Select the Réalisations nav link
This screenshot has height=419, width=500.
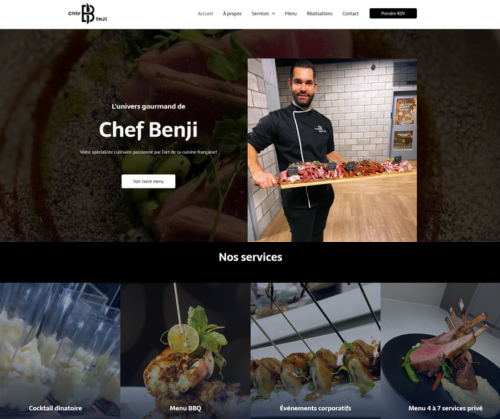coord(319,14)
